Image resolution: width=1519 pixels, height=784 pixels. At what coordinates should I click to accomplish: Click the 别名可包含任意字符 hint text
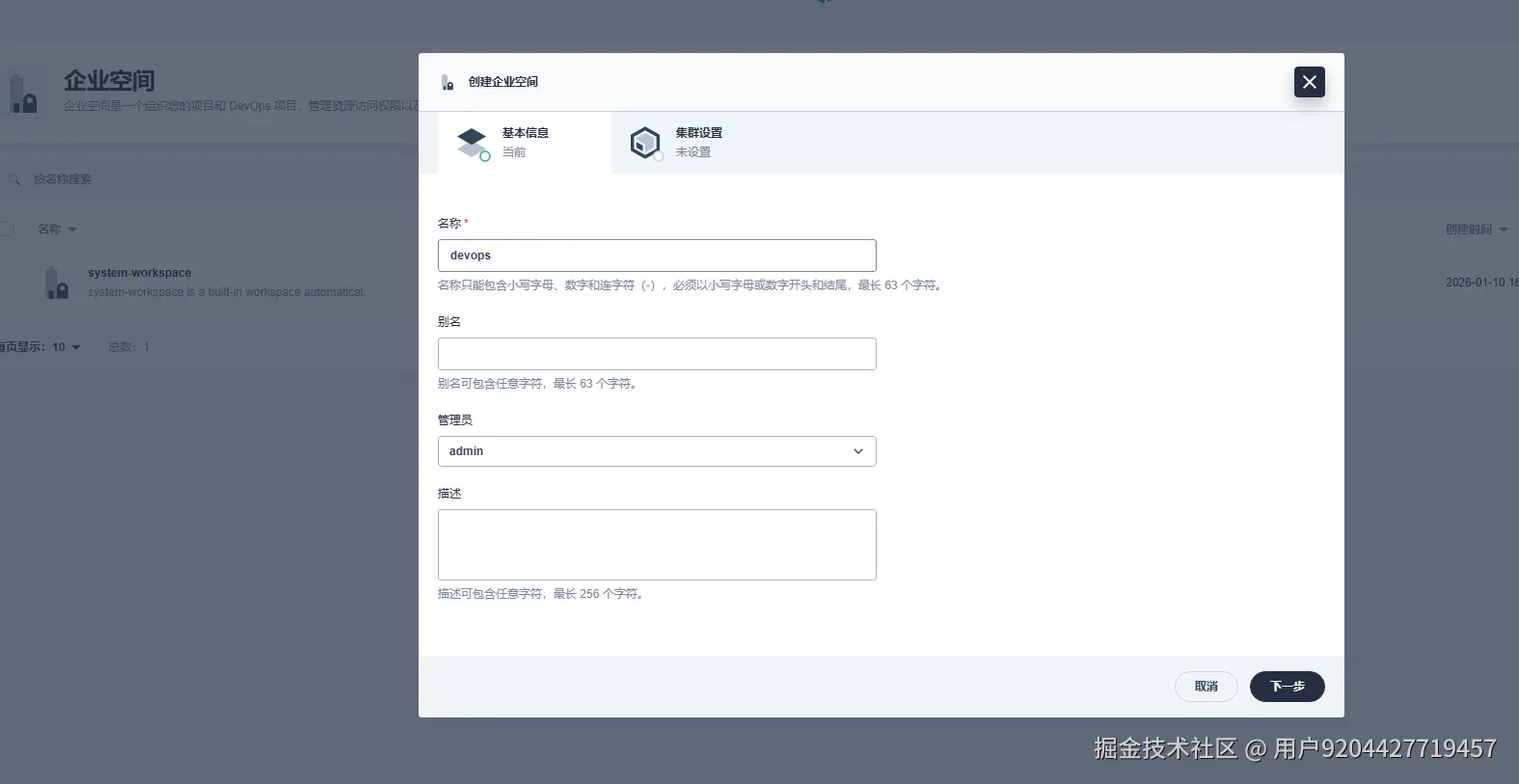(538, 384)
